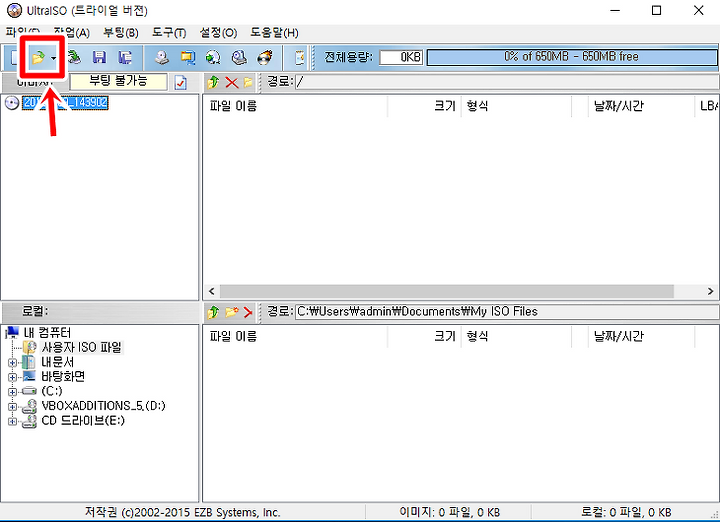The height and width of the screenshot is (522, 720).
Task: Select the (C:) drive
Action: pyautogui.click(x=51, y=391)
